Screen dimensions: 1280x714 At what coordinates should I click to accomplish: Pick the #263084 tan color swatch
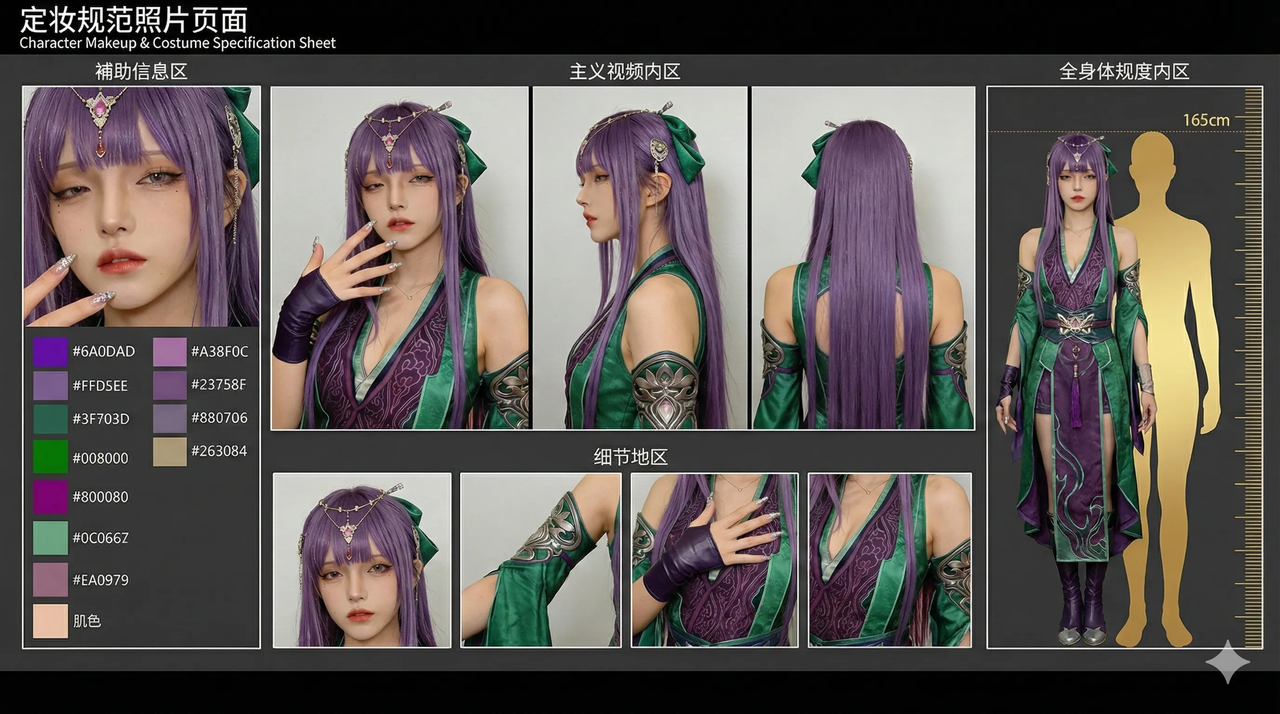tap(170, 451)
